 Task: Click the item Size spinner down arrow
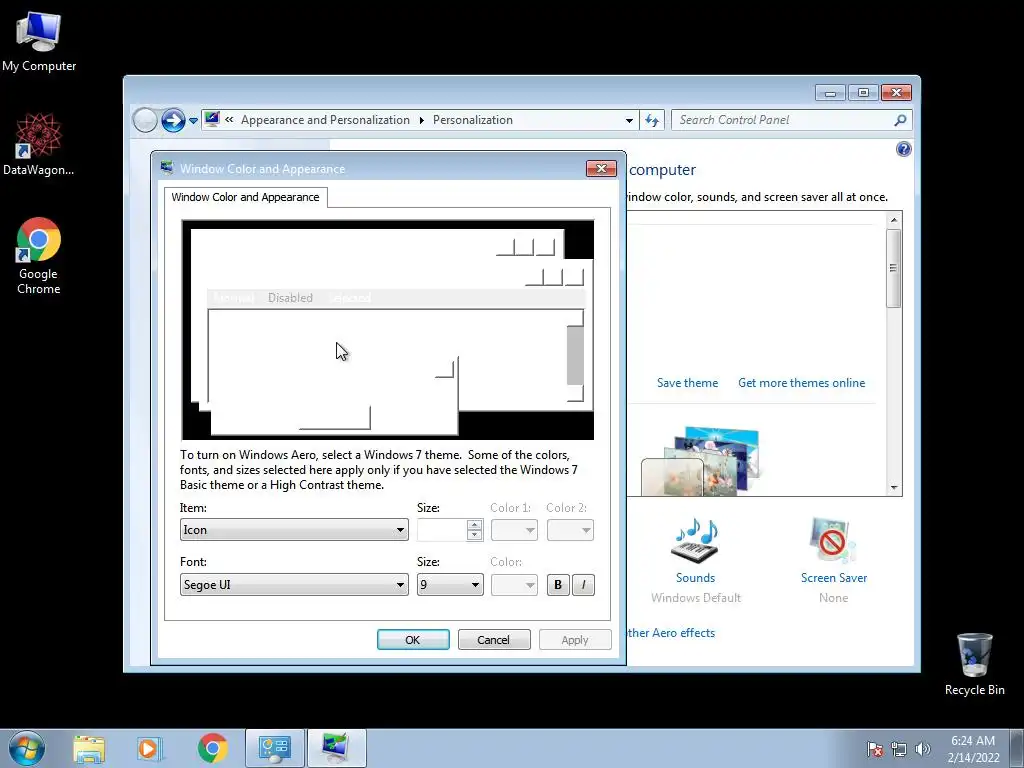pyautogui.click(x=475, y=535)
